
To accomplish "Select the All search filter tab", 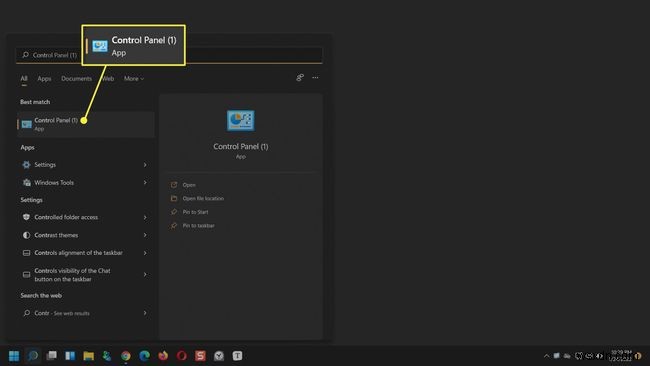I will [24, 78].
